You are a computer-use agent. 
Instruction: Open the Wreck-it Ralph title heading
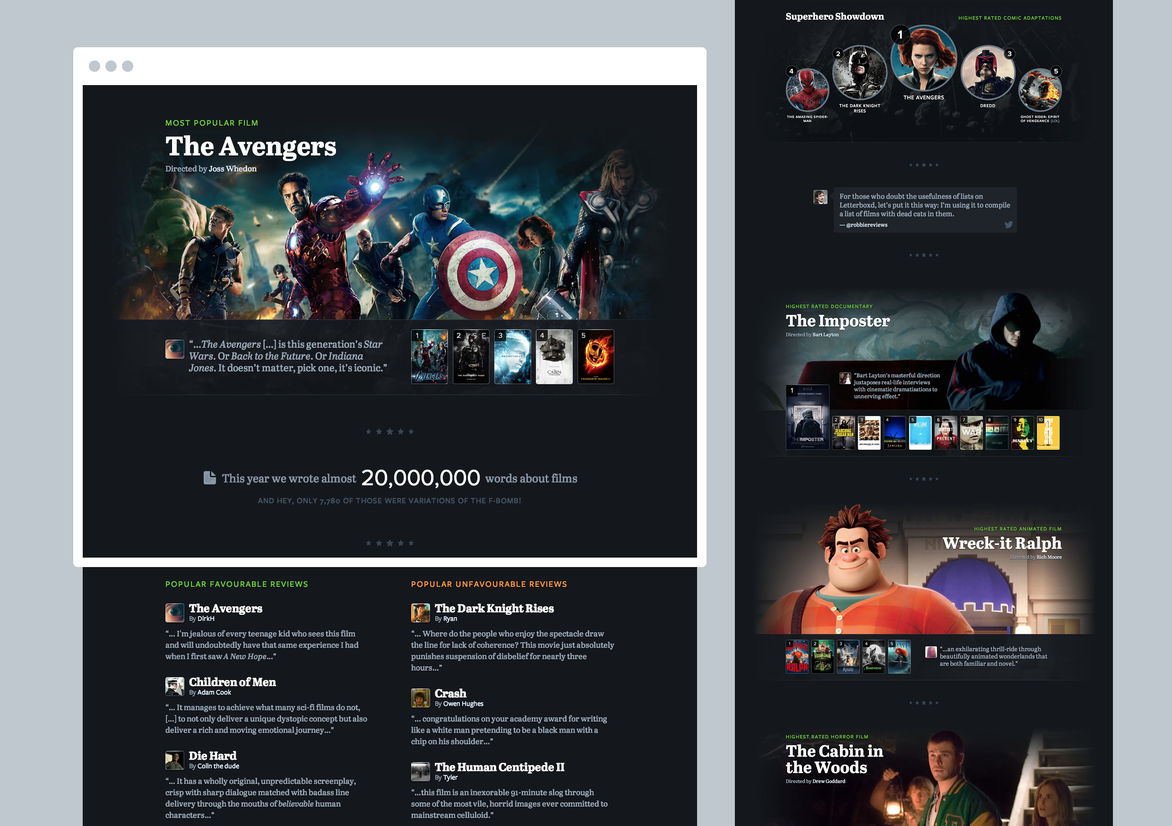pos(1002,543)
